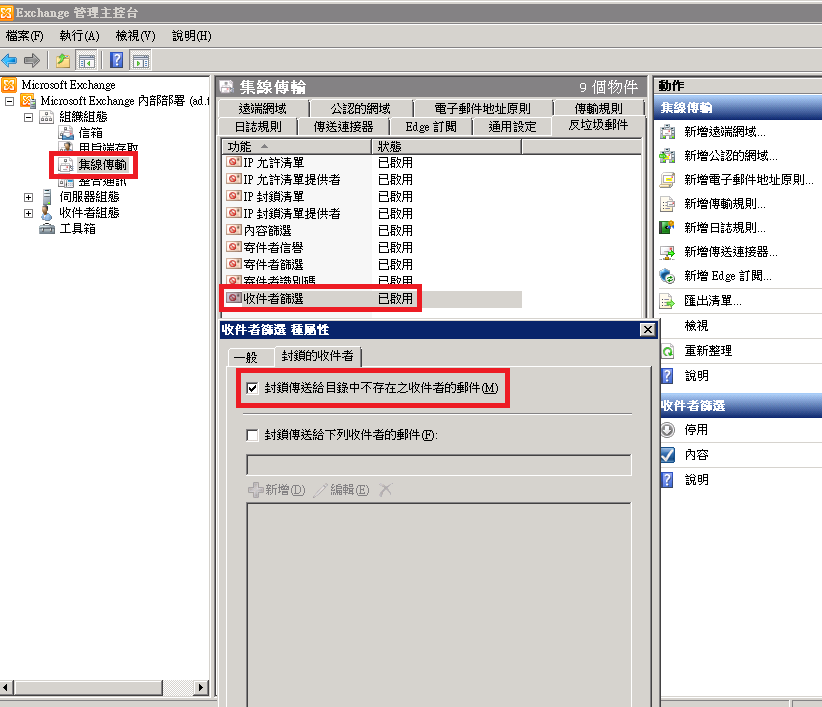The height and width of the screenshot is (707, 822).
Task: Click the 說明 help icon under 收件者篩選
Action: pos(667,480)
